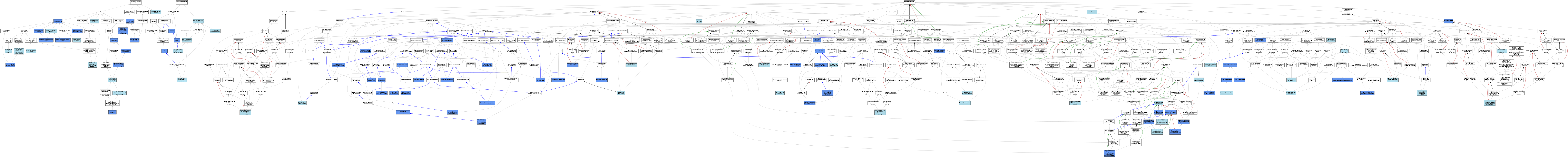Select the top 'response to stimulus' node

pyautogui.click(x=1376, y=21)
